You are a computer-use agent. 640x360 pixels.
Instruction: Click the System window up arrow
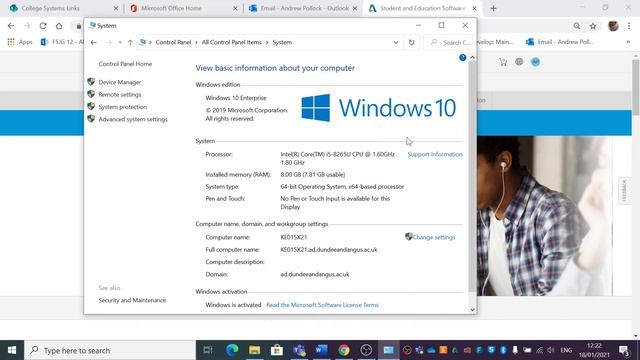click(130, 42)
